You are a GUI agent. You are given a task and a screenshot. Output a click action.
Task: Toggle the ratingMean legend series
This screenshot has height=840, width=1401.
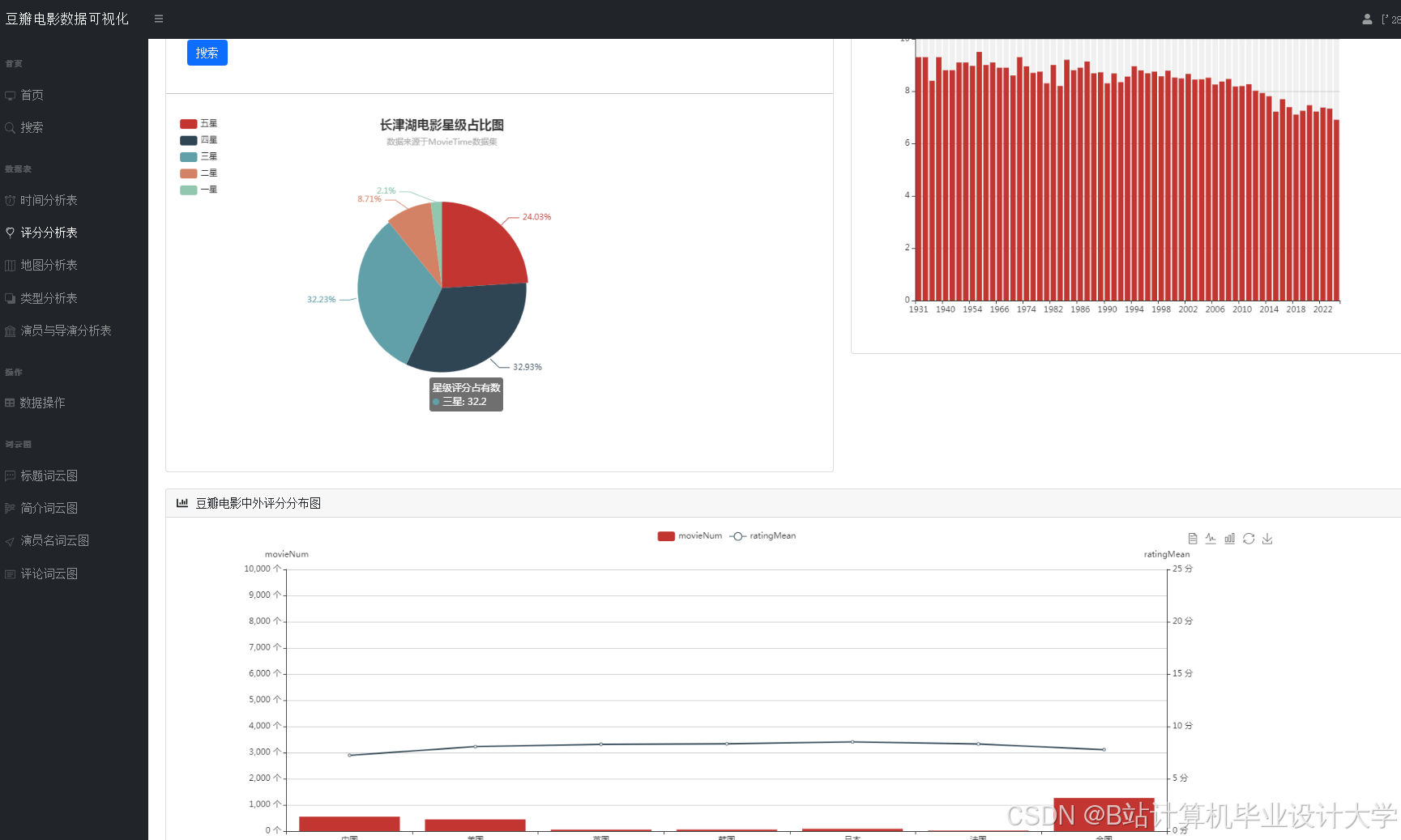pyautogui.click(x=762, y=536)
